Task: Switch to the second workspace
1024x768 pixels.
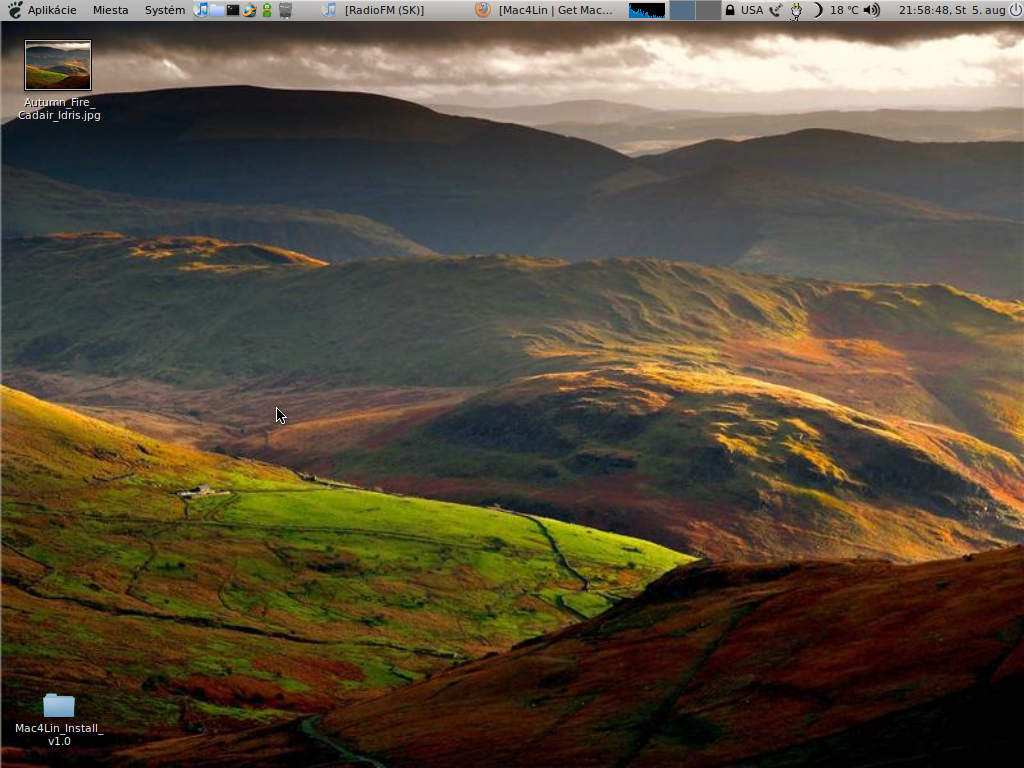Action: pos(708,10)
